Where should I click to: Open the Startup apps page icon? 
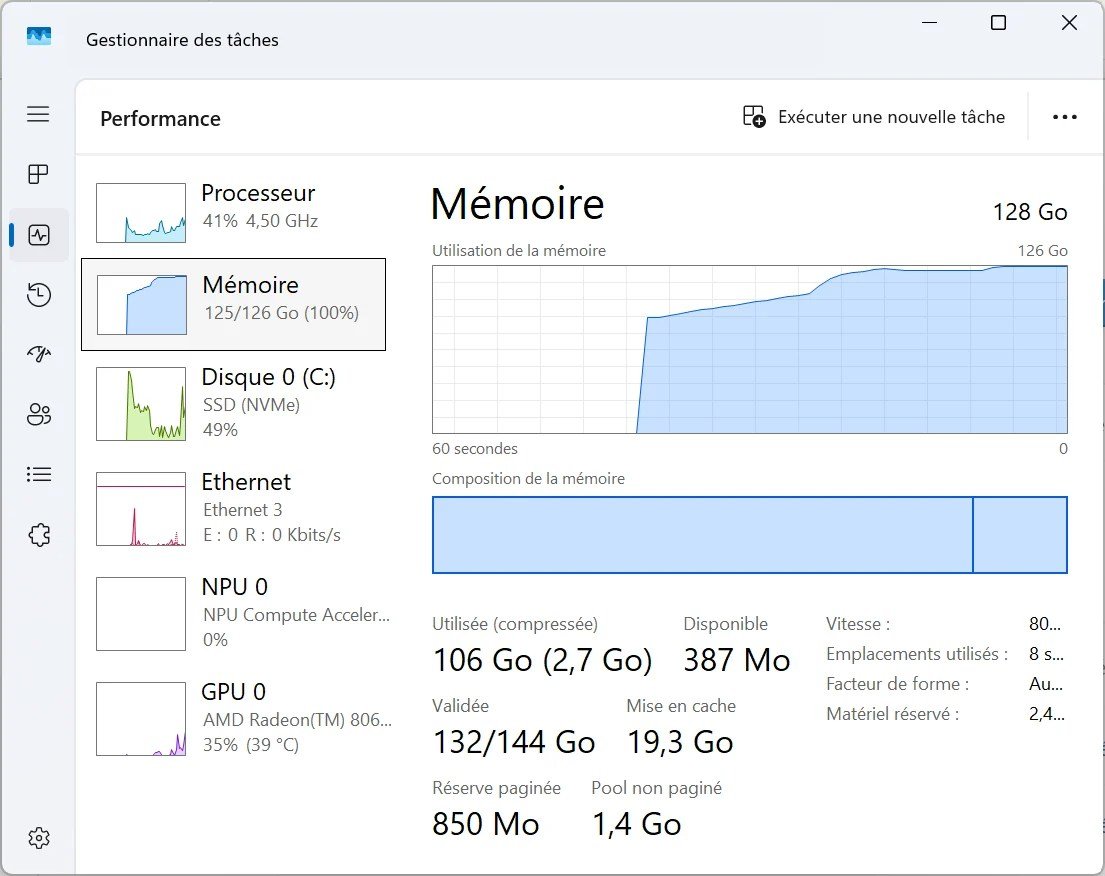tap(39, 354)
